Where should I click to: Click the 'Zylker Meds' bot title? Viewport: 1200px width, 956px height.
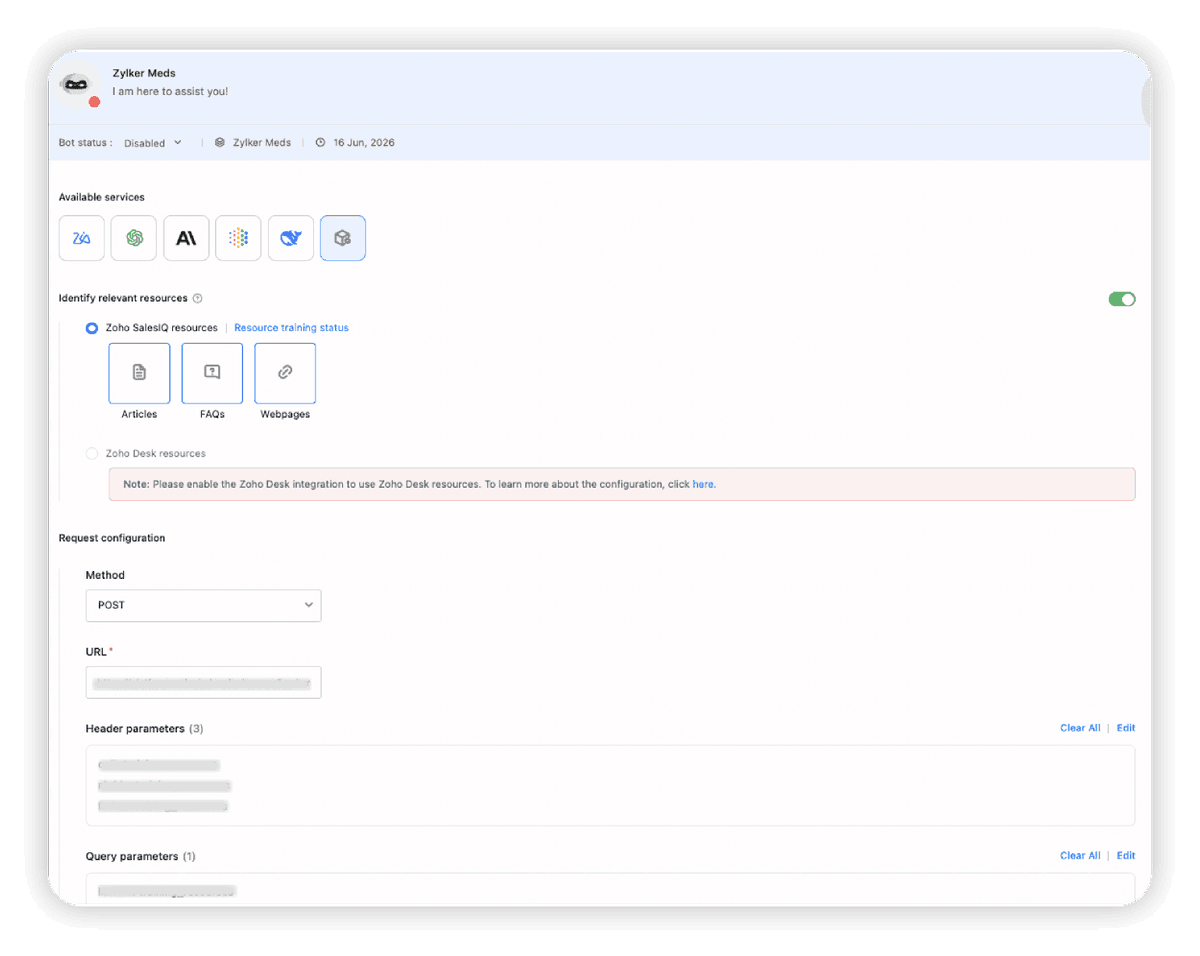pyautogui.click(x=144, y=73)
